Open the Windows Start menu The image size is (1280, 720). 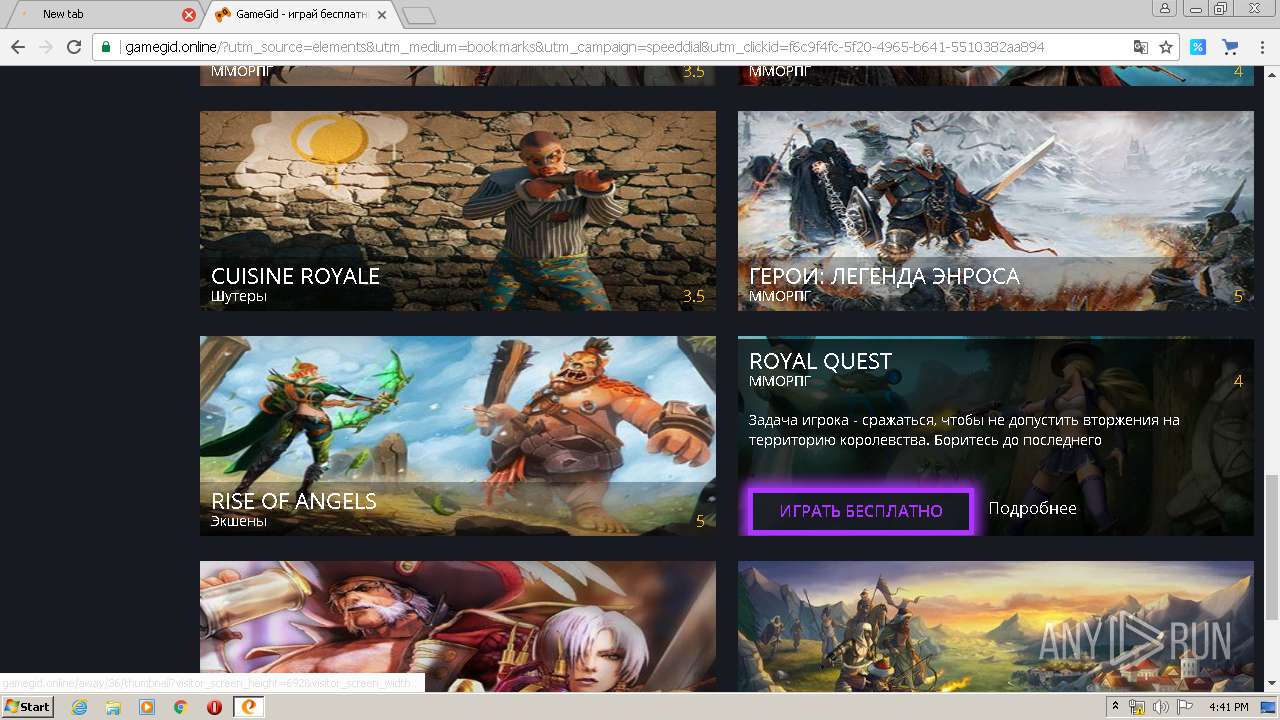click(28, 706)
